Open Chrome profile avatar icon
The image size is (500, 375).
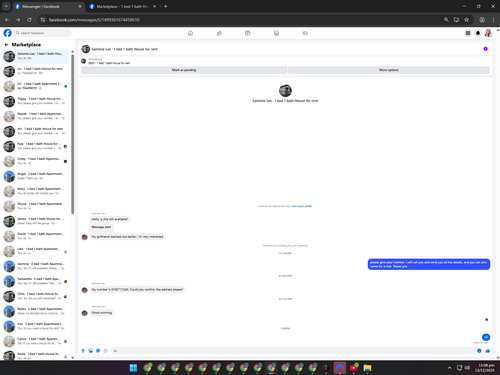tap(482, 20)
